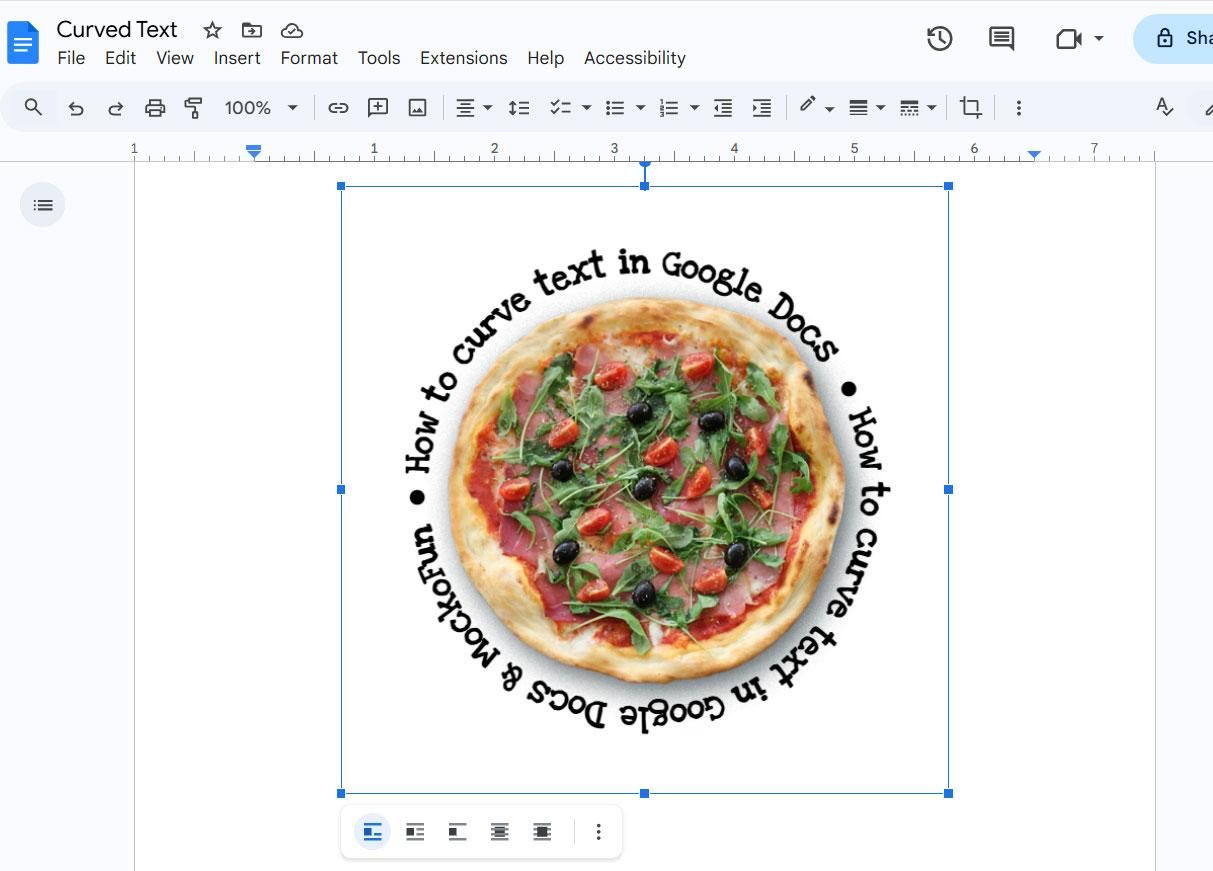
Task: Click the left indent marker on the ruler
Action: pos(253,151)
